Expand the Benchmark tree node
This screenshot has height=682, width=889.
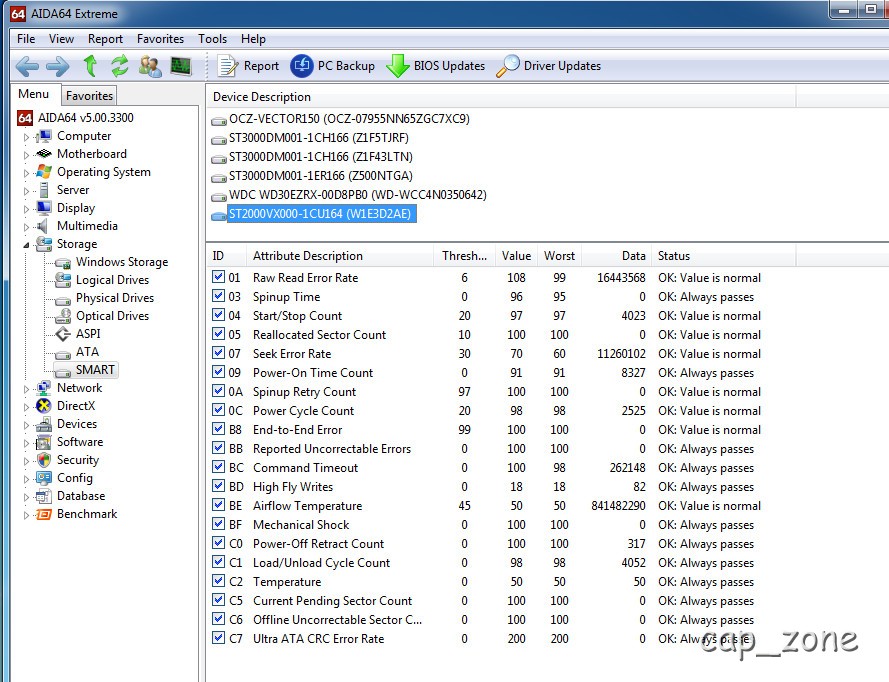point(26,515)
